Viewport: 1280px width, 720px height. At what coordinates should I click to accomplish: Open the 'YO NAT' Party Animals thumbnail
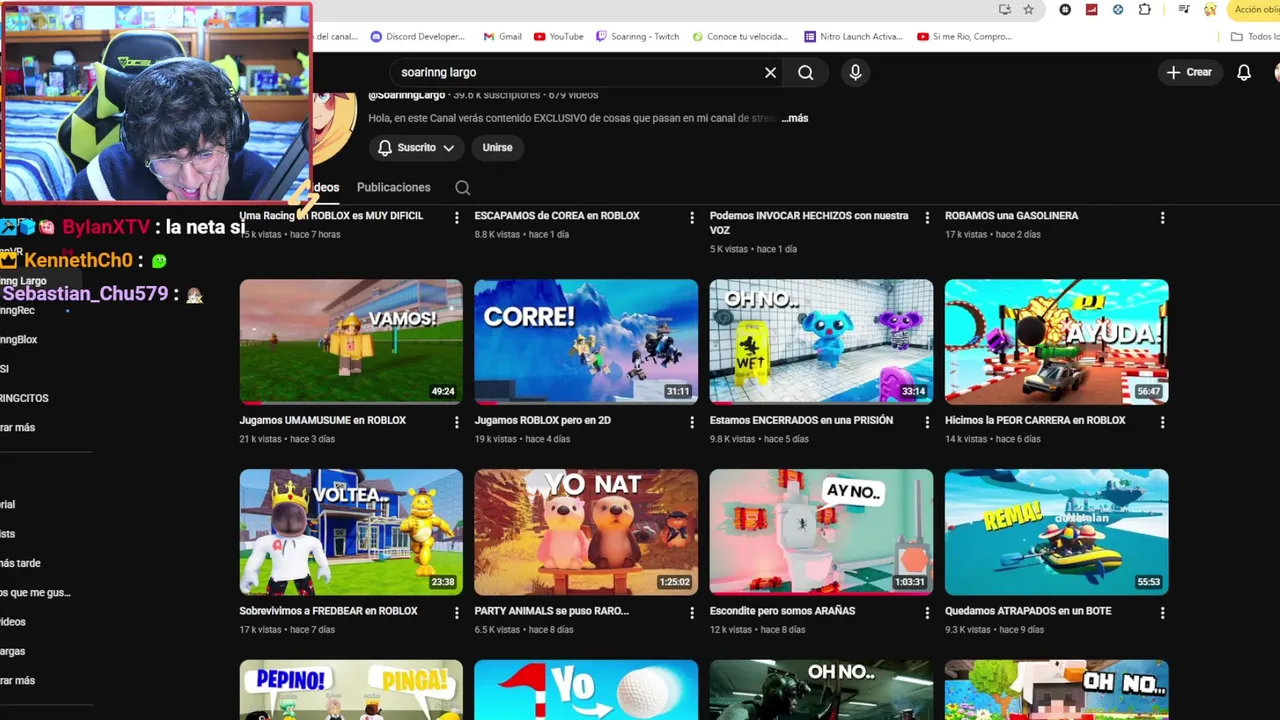(x=586, y=532)
